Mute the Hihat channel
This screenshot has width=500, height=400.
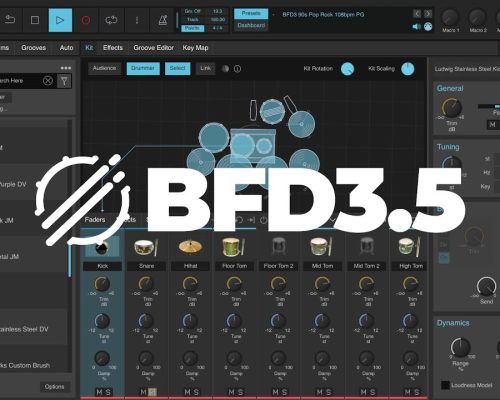click(187, 392)
